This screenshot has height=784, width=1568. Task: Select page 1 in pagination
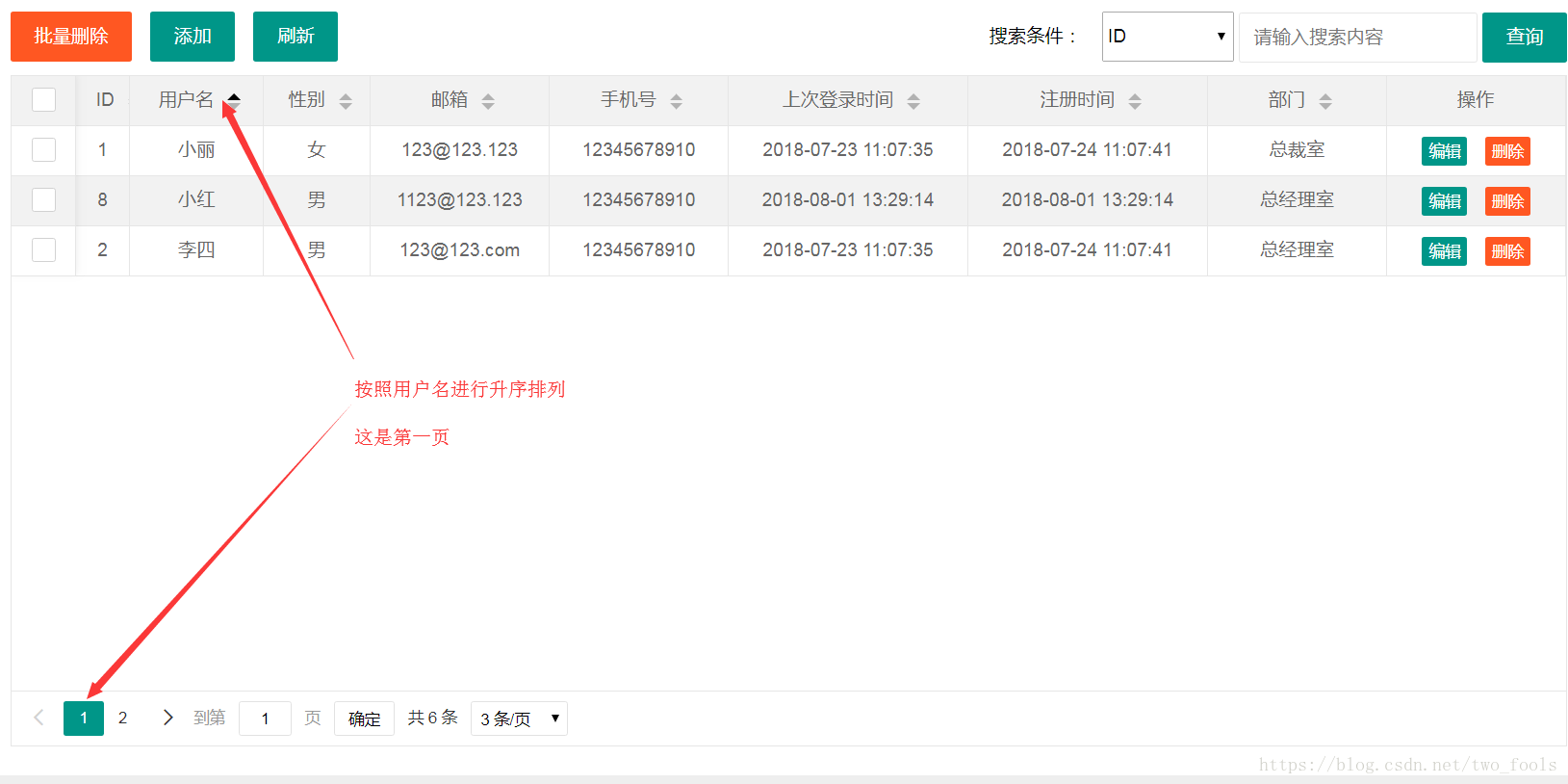84,719
